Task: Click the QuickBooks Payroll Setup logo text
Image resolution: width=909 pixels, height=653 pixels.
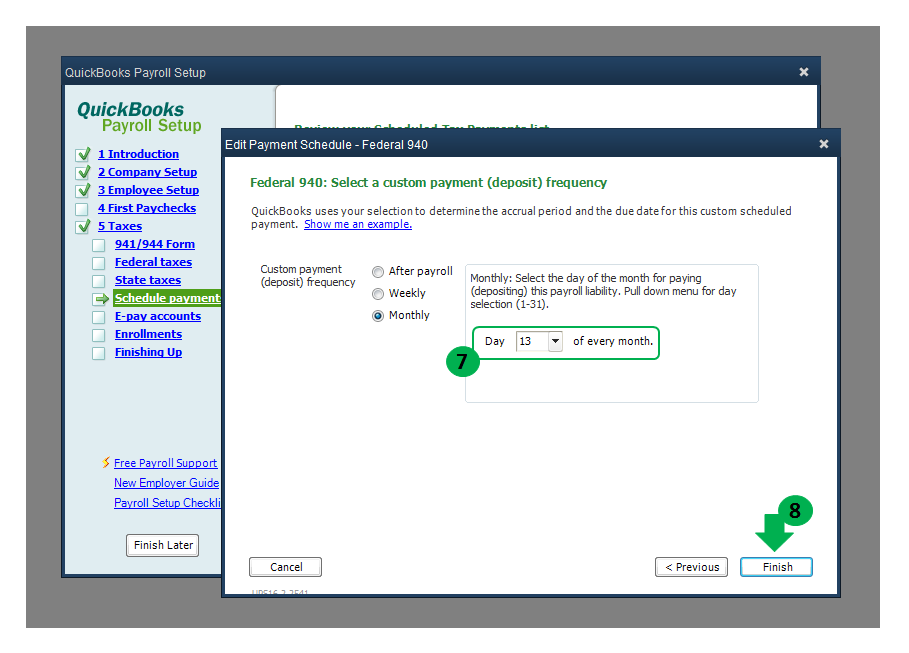Action: coord(139,117)
